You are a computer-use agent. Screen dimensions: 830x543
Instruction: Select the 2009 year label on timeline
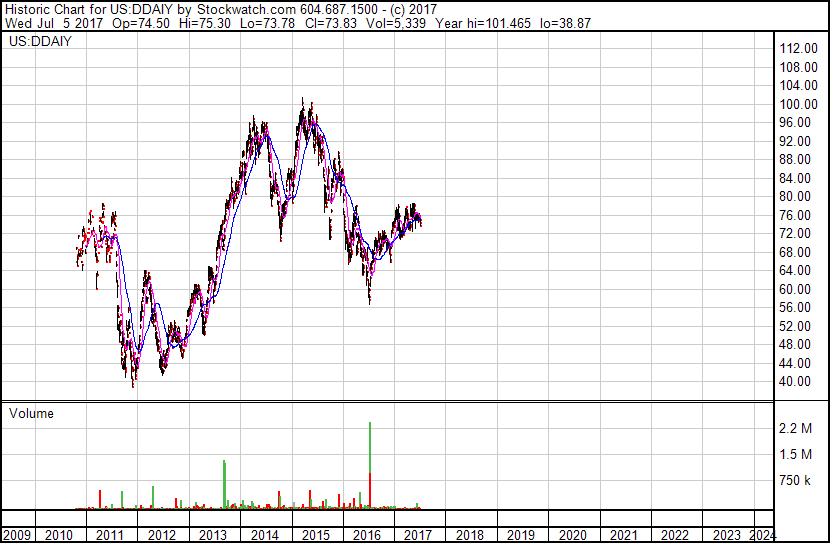click(x=16, y=535)
